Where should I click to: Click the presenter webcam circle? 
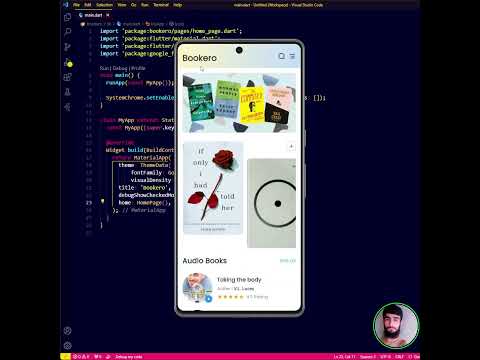pos(396,326)
